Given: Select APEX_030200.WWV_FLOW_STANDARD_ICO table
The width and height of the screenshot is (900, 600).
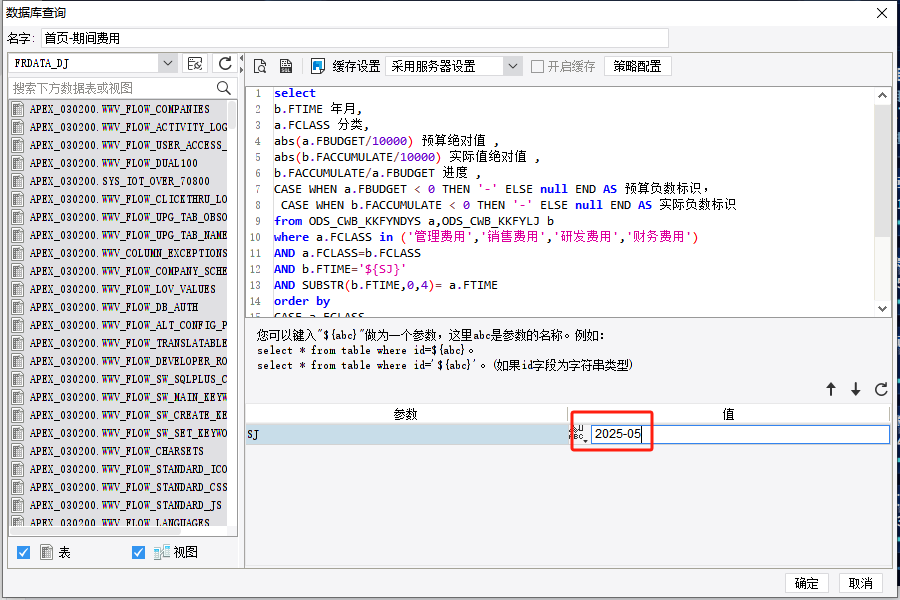Looking at the screenshot, I should 129,469.
